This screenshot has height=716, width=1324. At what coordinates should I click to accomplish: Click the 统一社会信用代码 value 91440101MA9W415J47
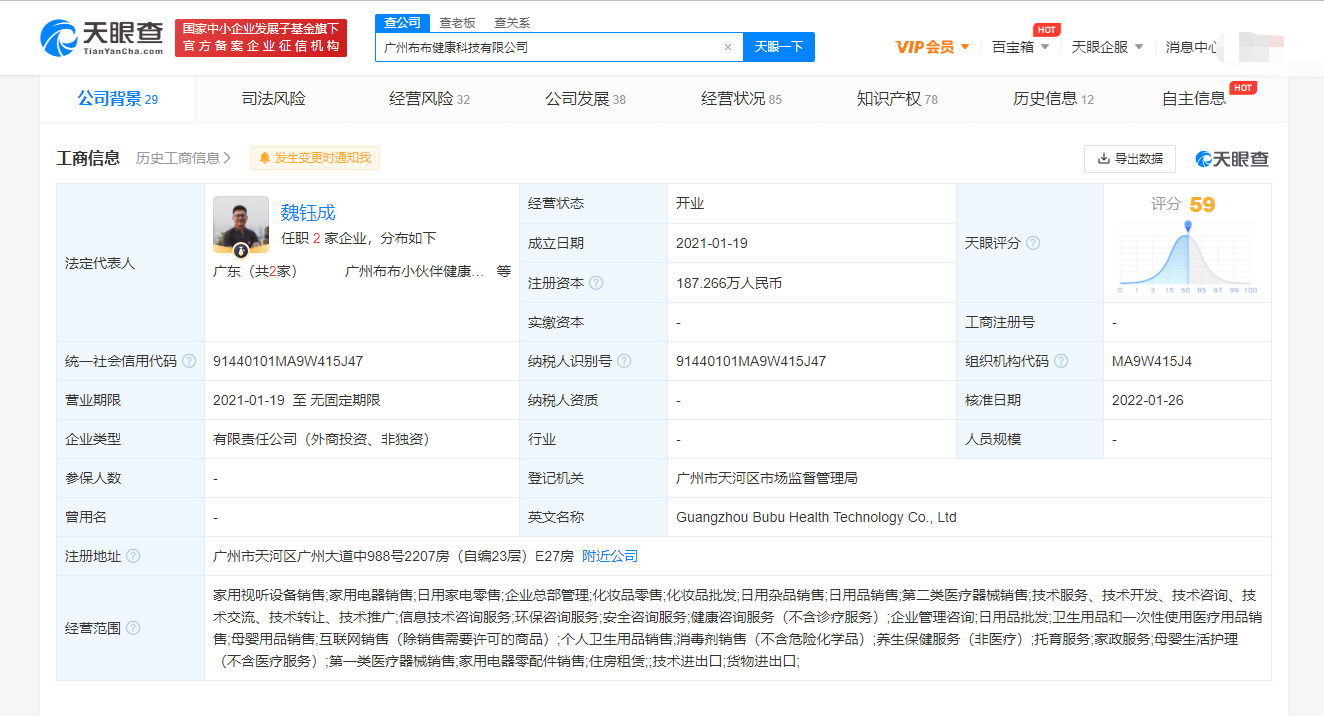click(288, 361)
